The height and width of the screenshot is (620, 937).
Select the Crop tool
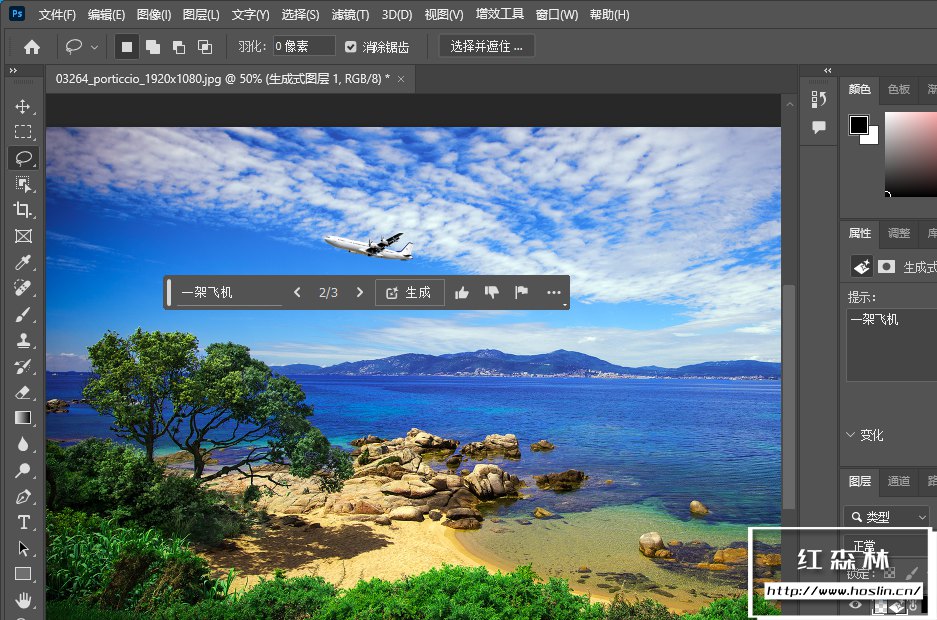point(23,210)
